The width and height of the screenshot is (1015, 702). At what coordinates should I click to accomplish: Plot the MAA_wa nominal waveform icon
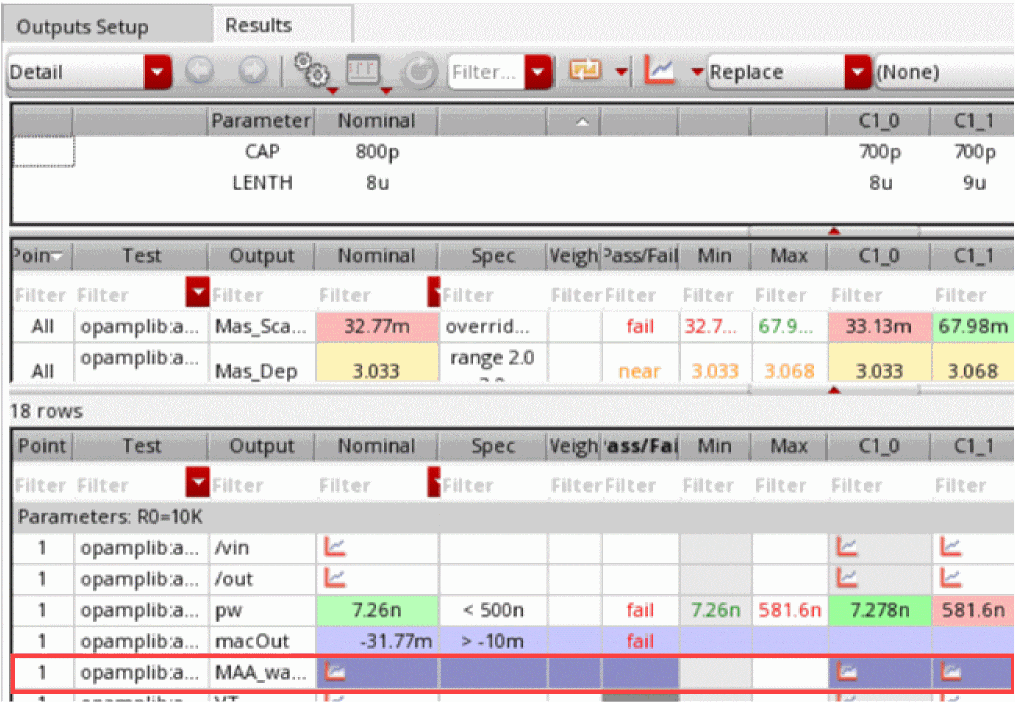(335, 672)
